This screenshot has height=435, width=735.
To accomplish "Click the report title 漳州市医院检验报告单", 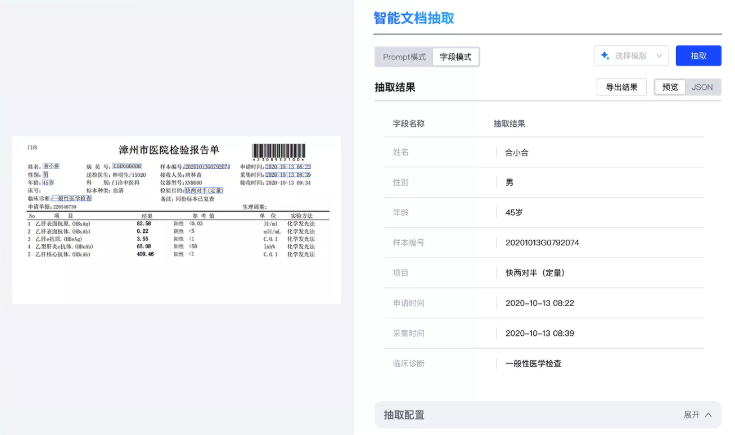I will coord(169,150).
